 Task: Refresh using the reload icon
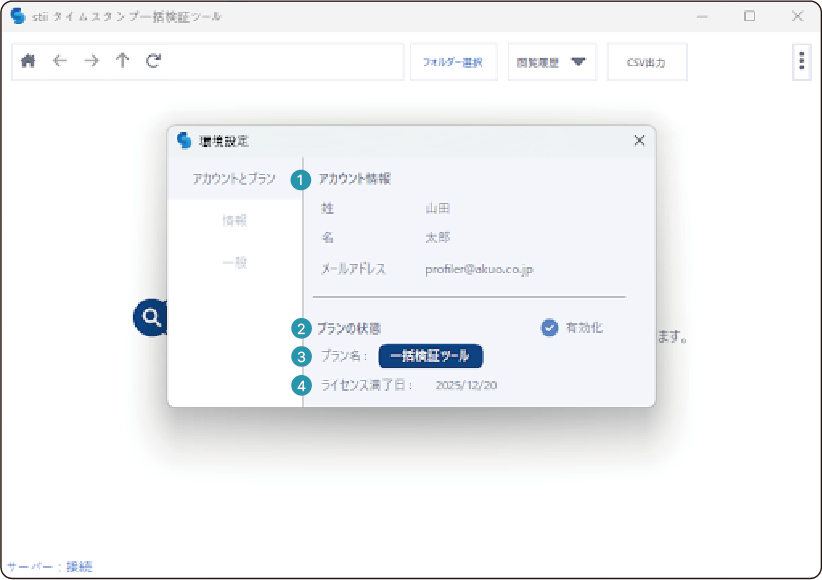[x=153, y=61]
